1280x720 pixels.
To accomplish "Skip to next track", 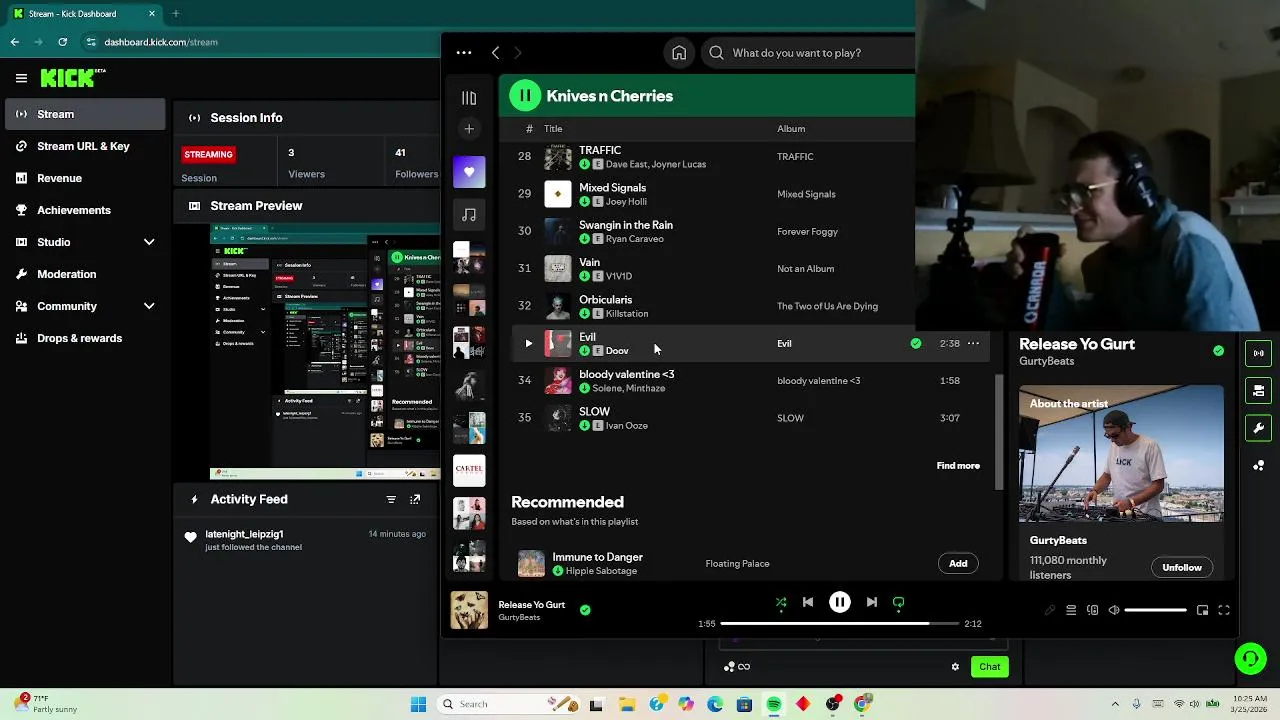I will pyautogui.click(x=872, y=603).
